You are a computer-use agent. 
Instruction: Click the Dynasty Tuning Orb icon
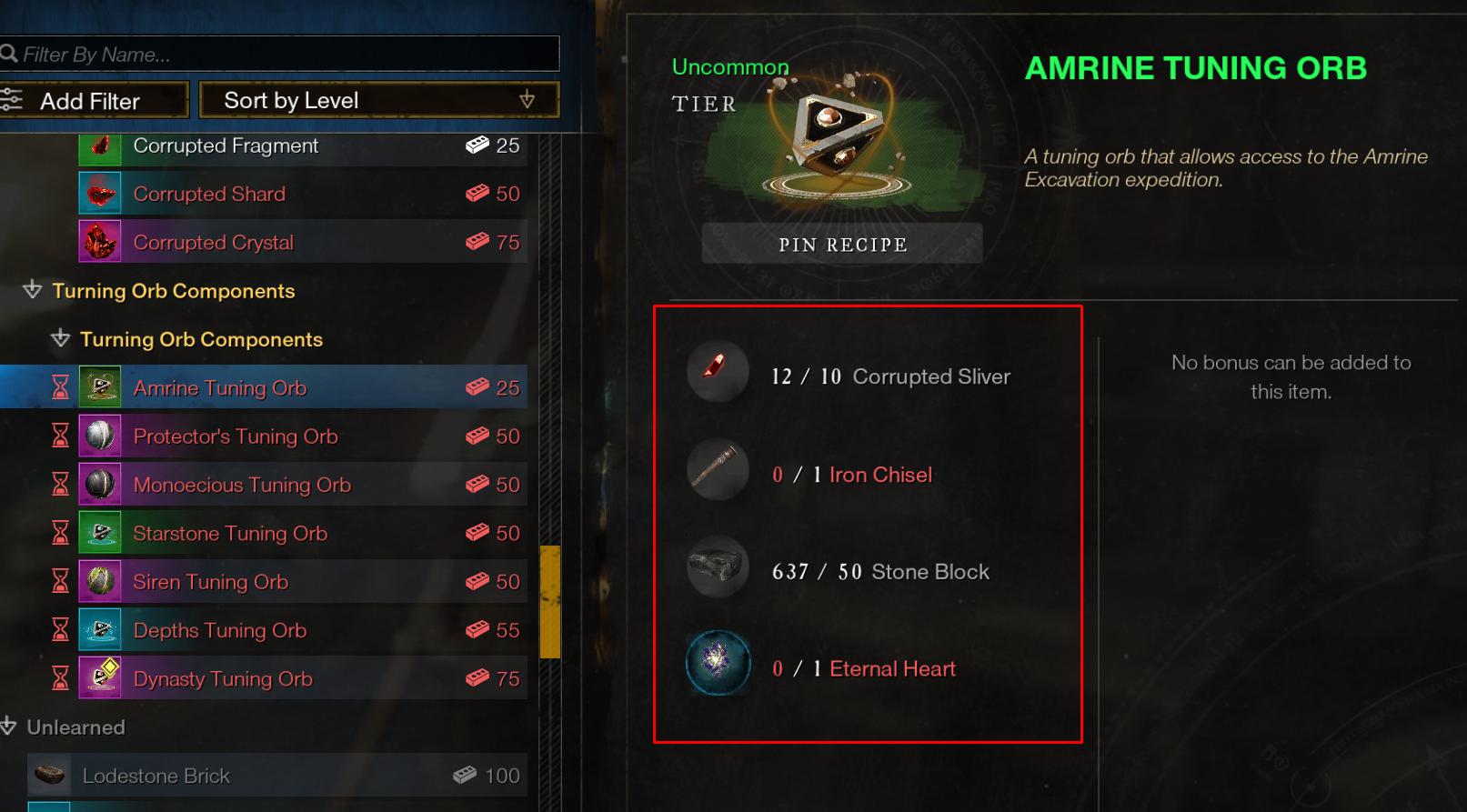(100, 677)
